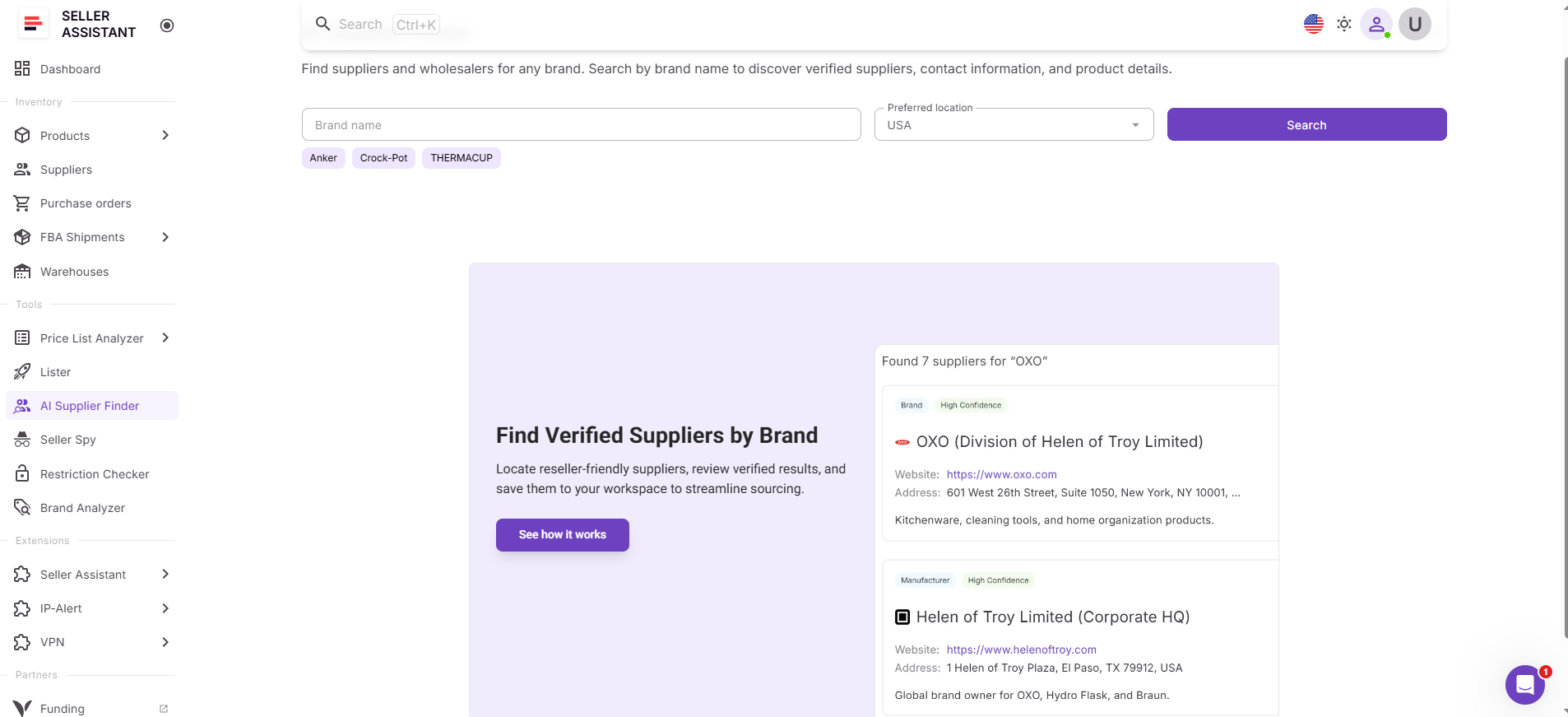Select the Crock-Pot brand chip
1568x717 pixels.
point(383,158)
